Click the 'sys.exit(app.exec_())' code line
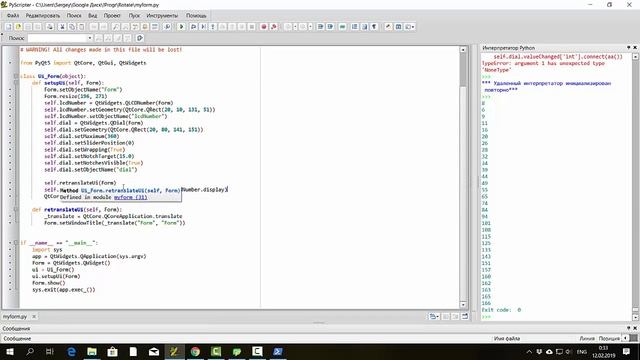The image size is (640, 360). 64,289
